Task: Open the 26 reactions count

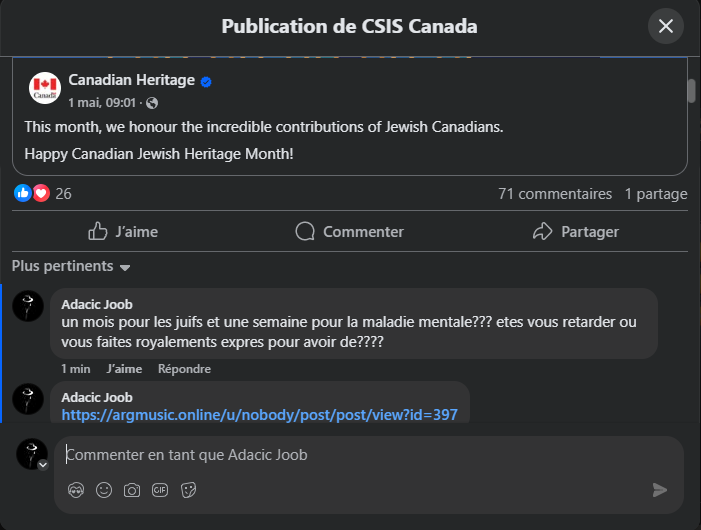Action: click(x=63, y=194)
